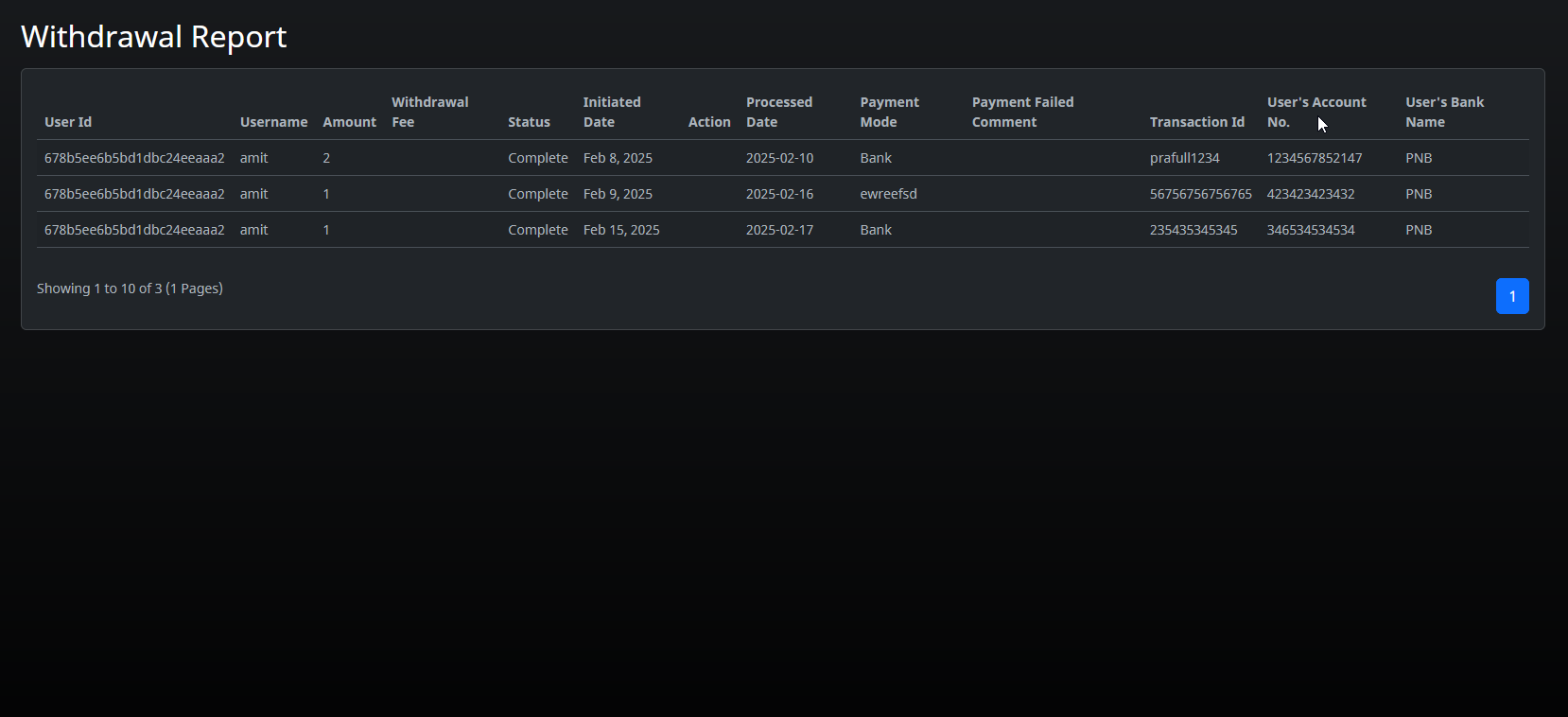Click page 1 pagination button

1511,296
